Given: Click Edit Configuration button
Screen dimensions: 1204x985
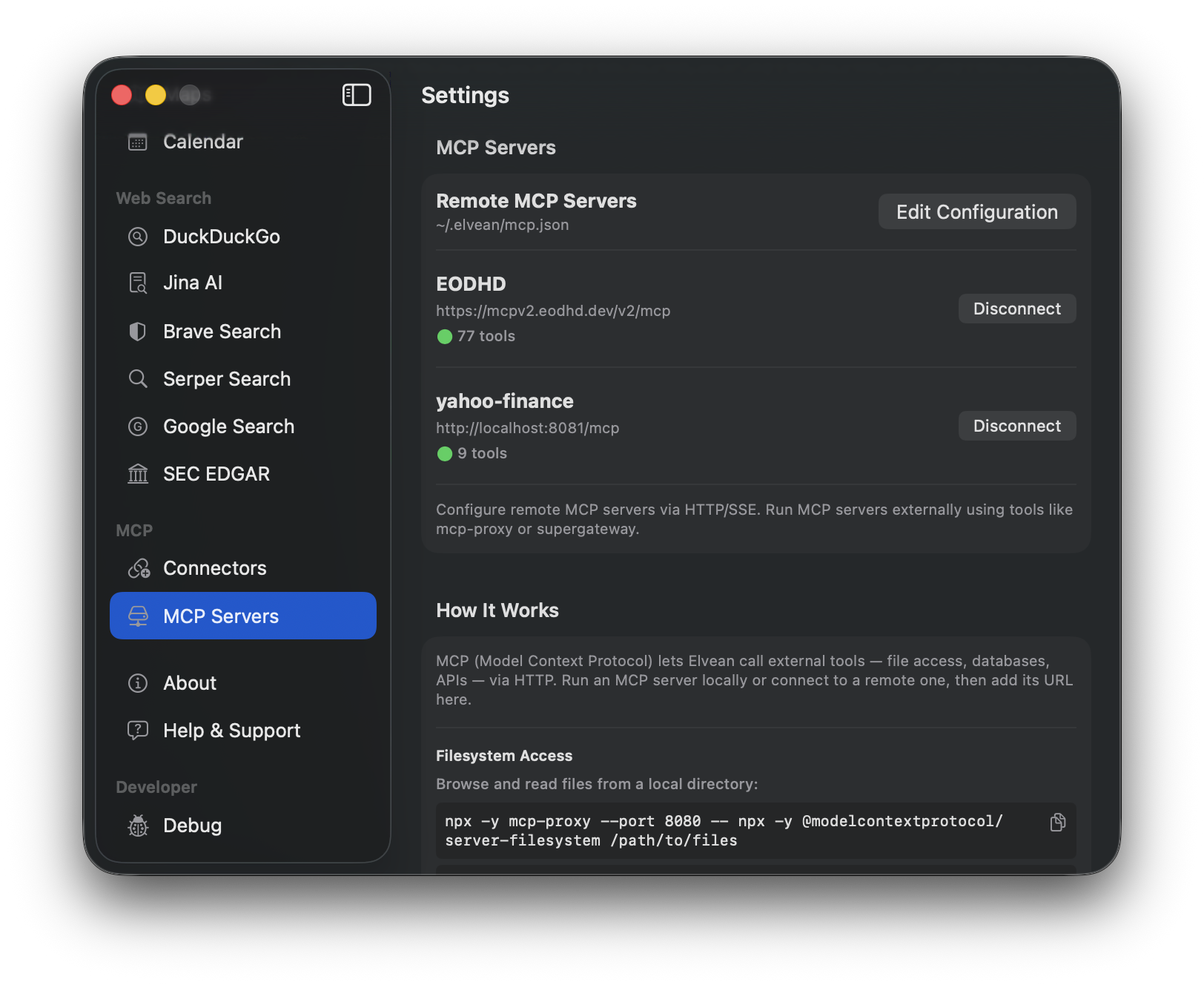Looking at the screenshot, I should [x=977, y=212].
